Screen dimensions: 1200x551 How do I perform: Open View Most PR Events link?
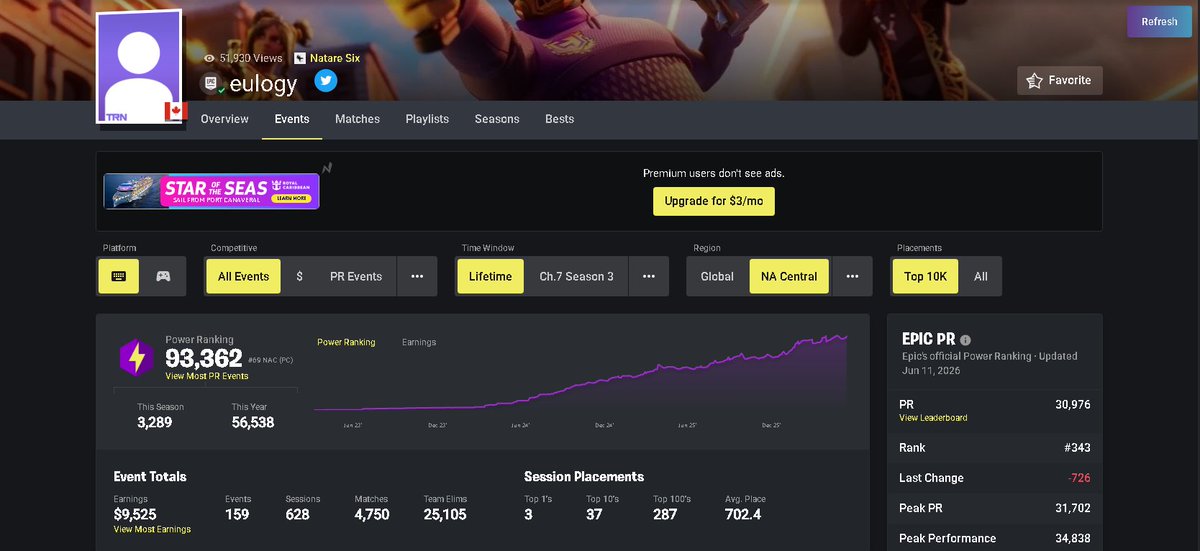(207, 376)
